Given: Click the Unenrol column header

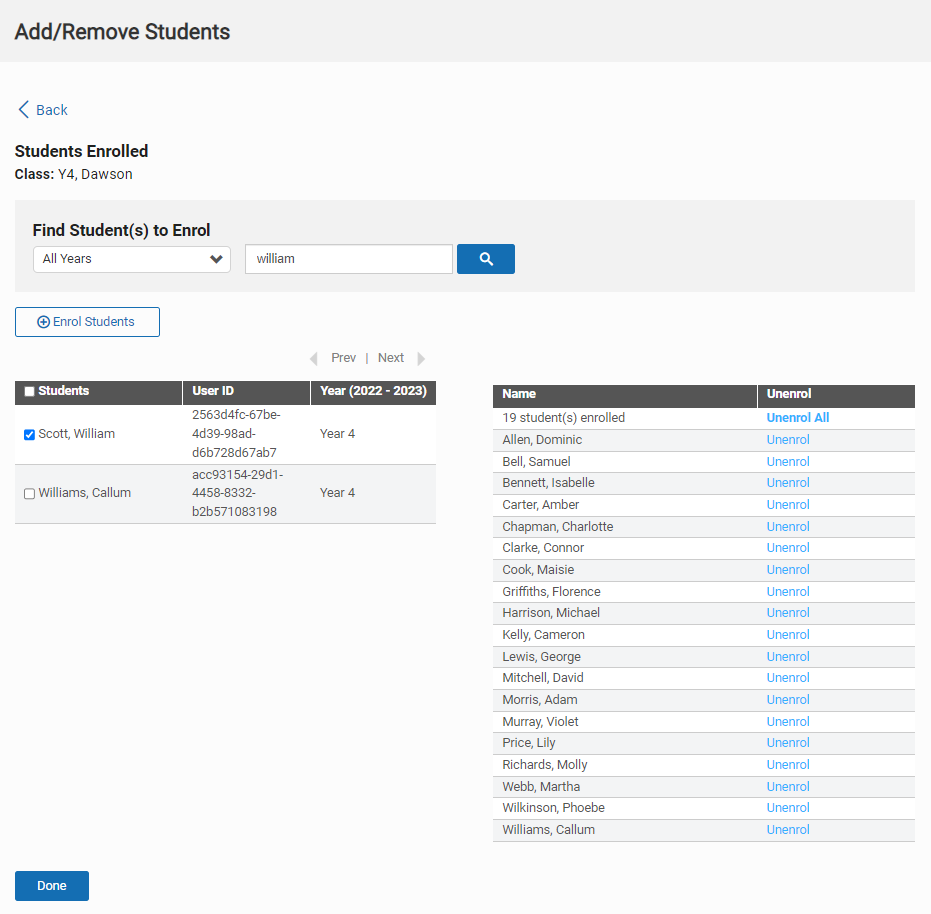Looking at the screenshot, I should [x=837, y=396].
